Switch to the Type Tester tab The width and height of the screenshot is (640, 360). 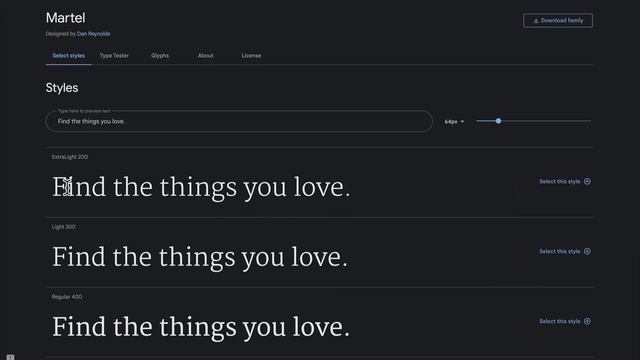coord(114,56)
